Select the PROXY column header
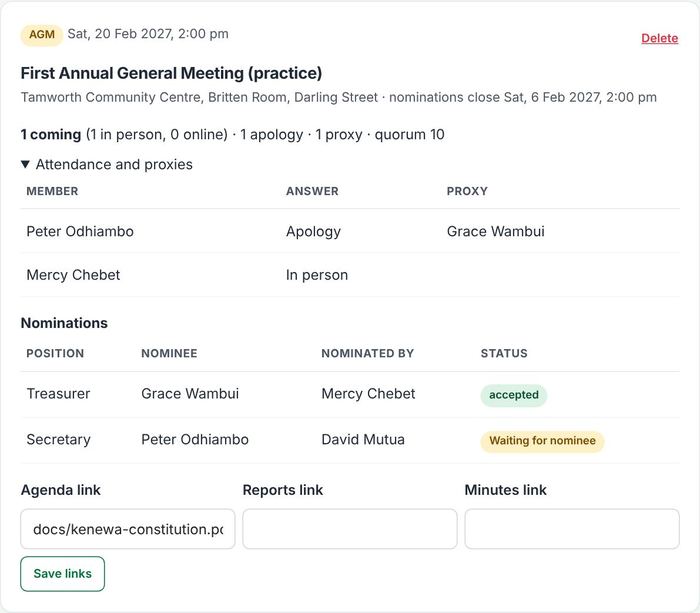Screen dimensions: 700x613 (x=467, y=191)
